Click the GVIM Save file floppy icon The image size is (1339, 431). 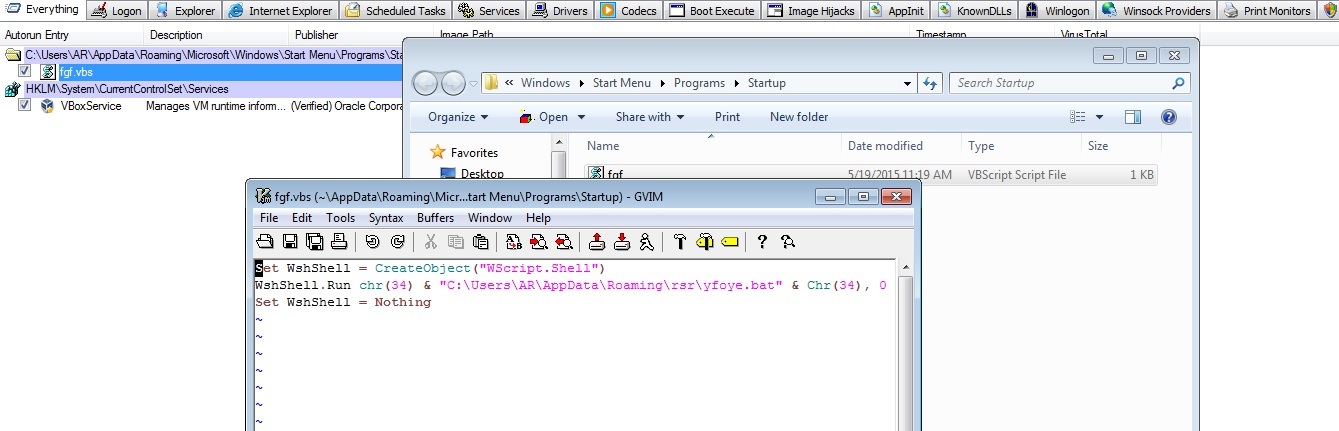coord(290,241)
